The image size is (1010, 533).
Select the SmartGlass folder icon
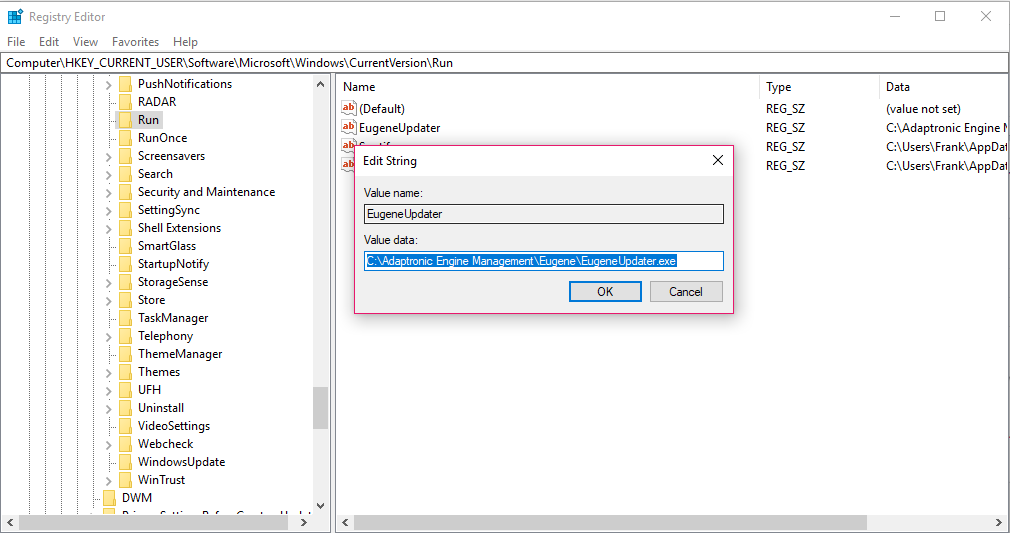point(126,246)
